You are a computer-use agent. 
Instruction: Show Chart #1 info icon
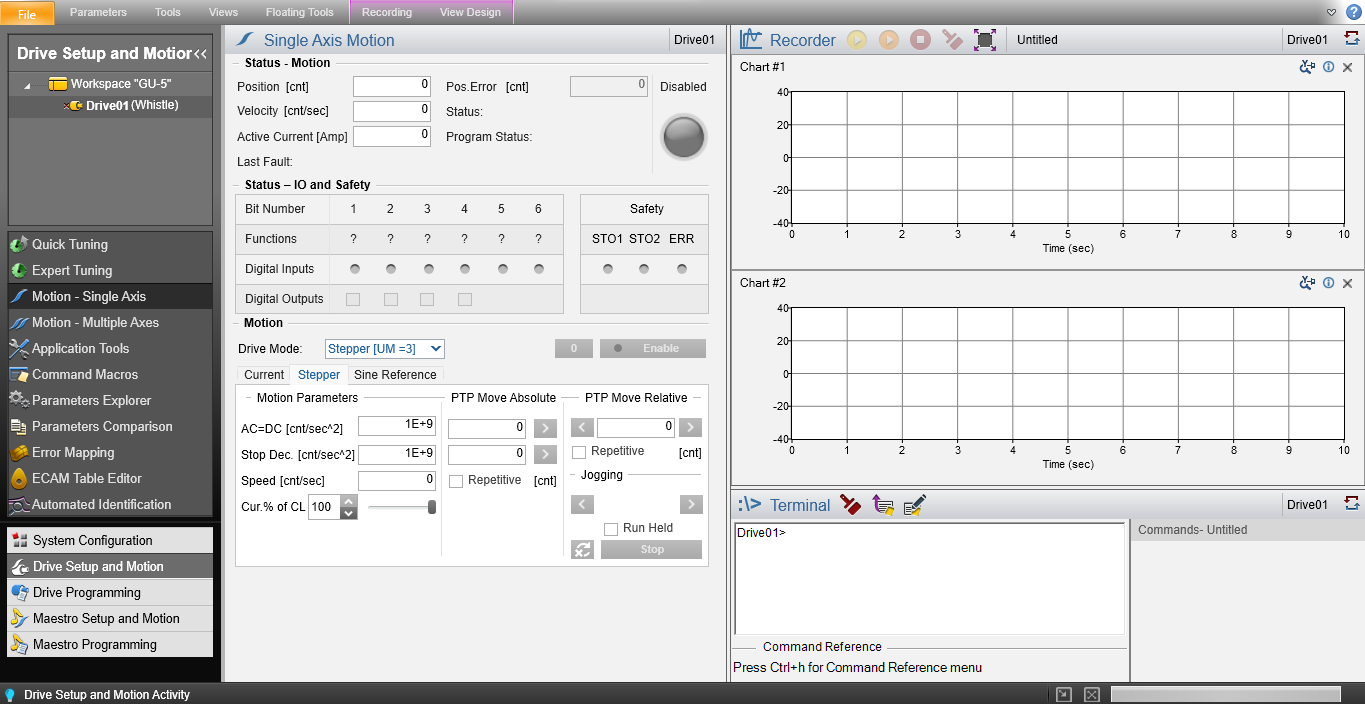coord(1329,67)
